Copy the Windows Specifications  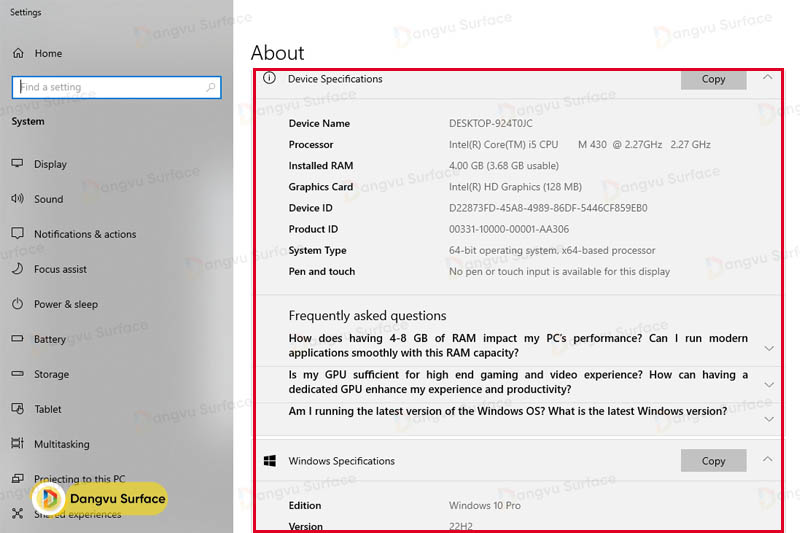713,461
